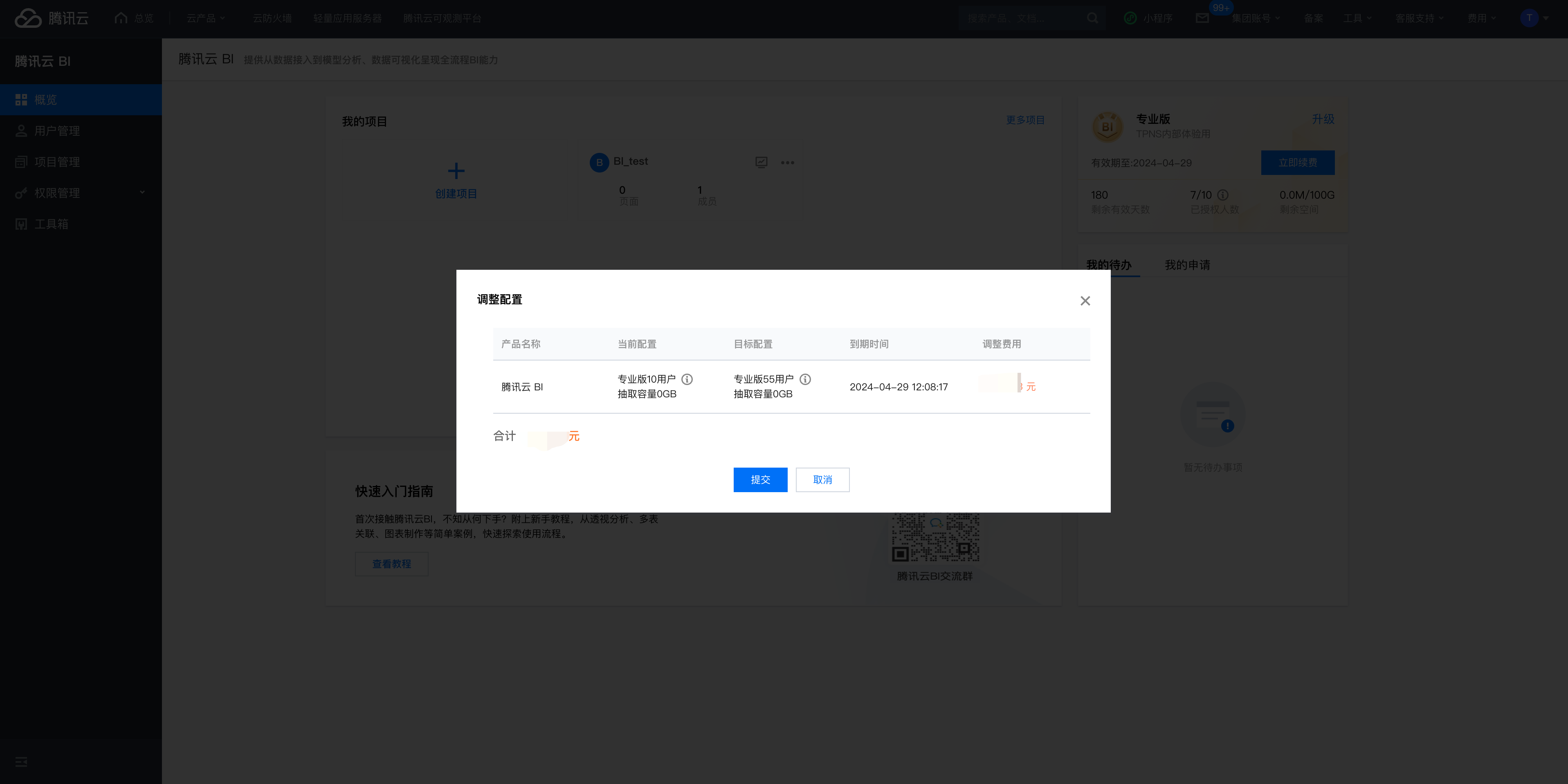1568x784 pixels.
Task: Select 用户管理 in sidebar
Action: point(57,131)
